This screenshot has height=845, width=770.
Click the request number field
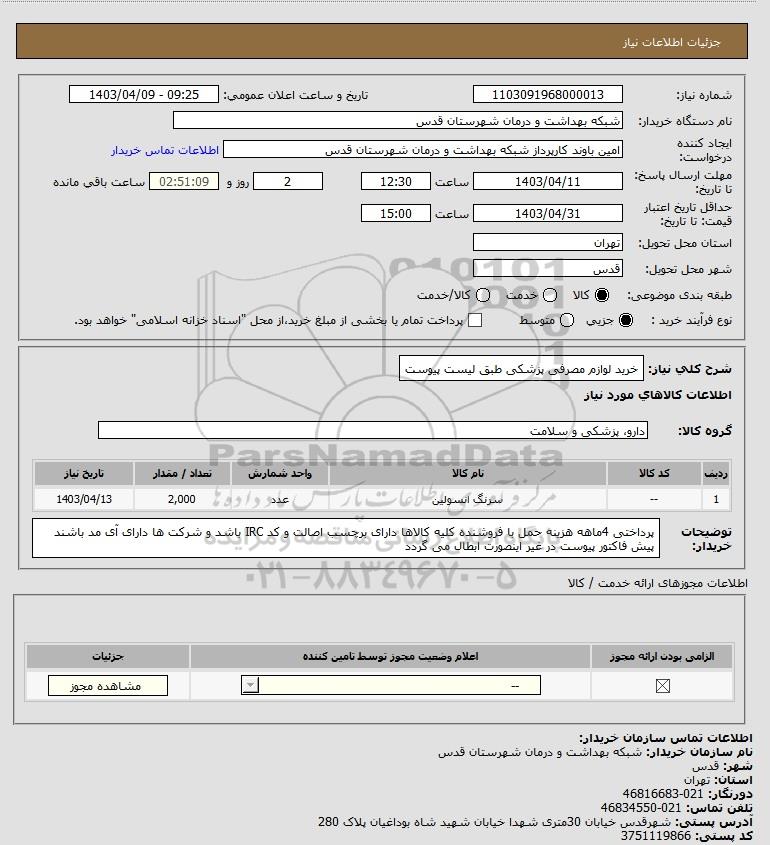(x=547, y=94)
